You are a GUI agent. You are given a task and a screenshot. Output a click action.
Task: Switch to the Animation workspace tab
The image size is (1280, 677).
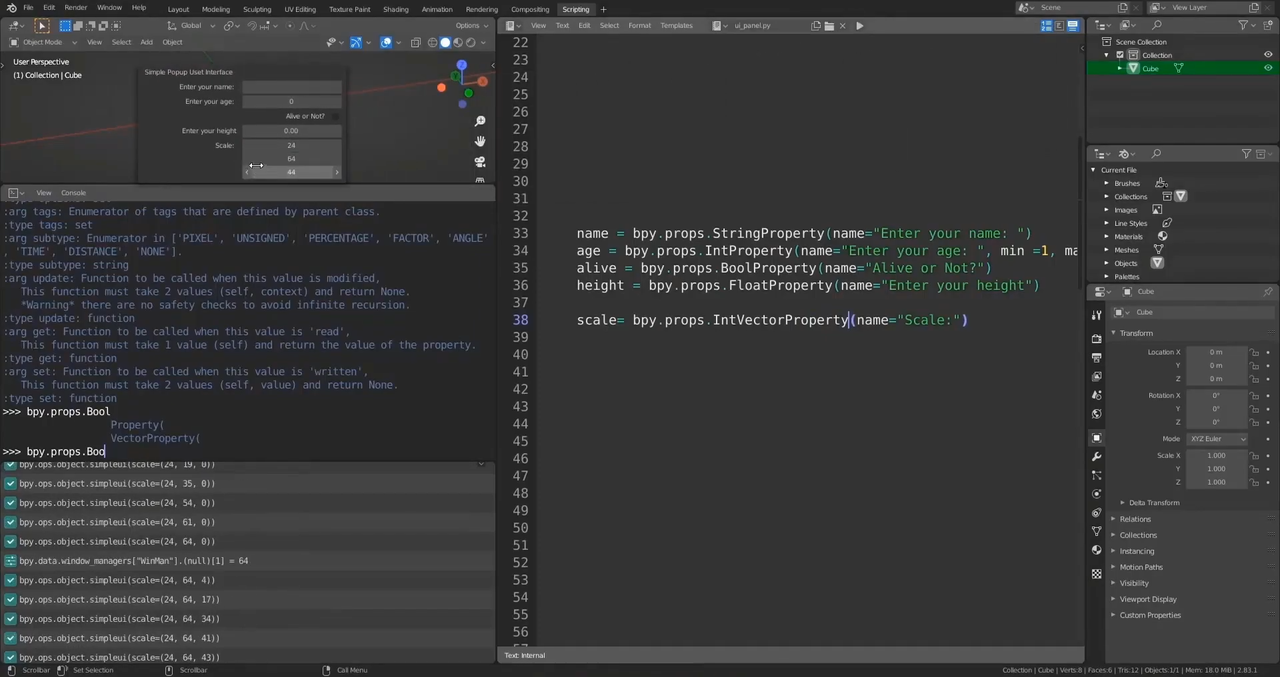coord(437,9)
